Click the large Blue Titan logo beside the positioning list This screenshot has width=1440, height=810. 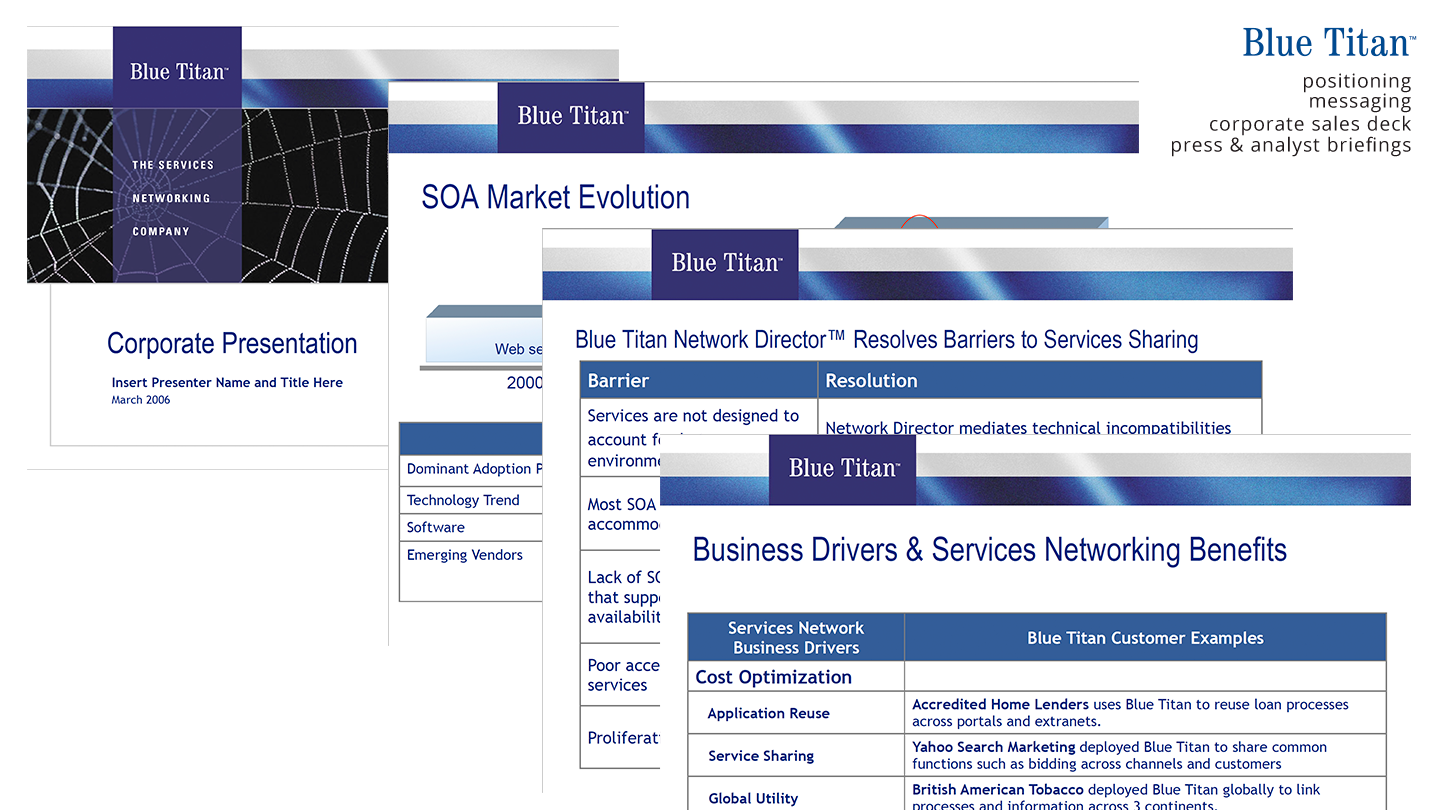pos(1329,43)
